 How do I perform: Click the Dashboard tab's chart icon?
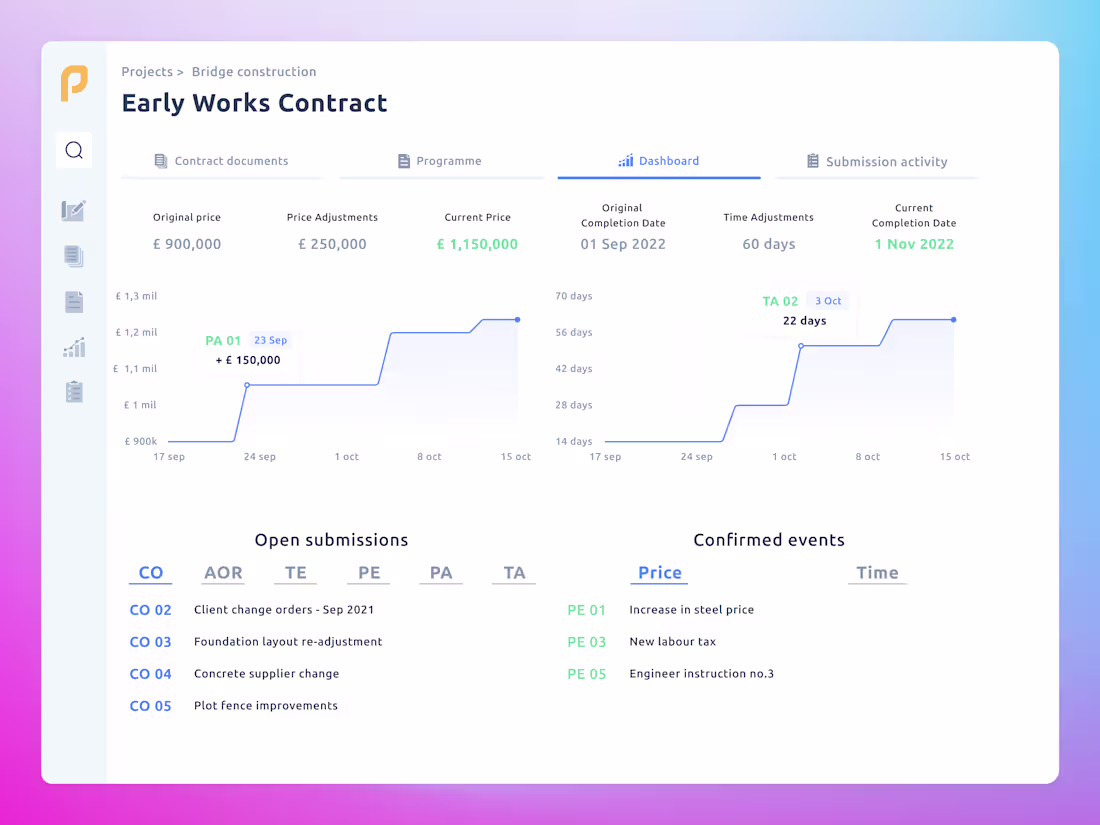click(x=625, y=160)
